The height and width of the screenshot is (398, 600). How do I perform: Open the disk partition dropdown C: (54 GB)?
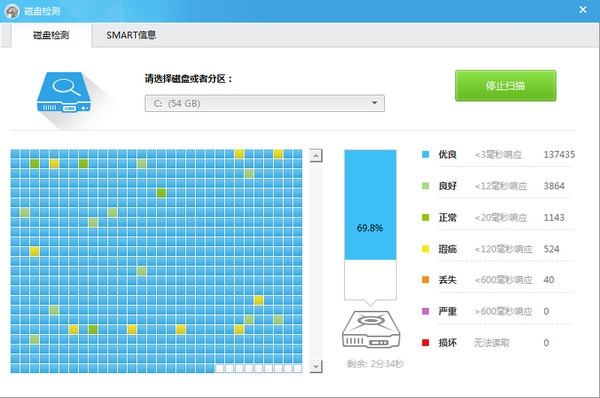coord(264,103)
